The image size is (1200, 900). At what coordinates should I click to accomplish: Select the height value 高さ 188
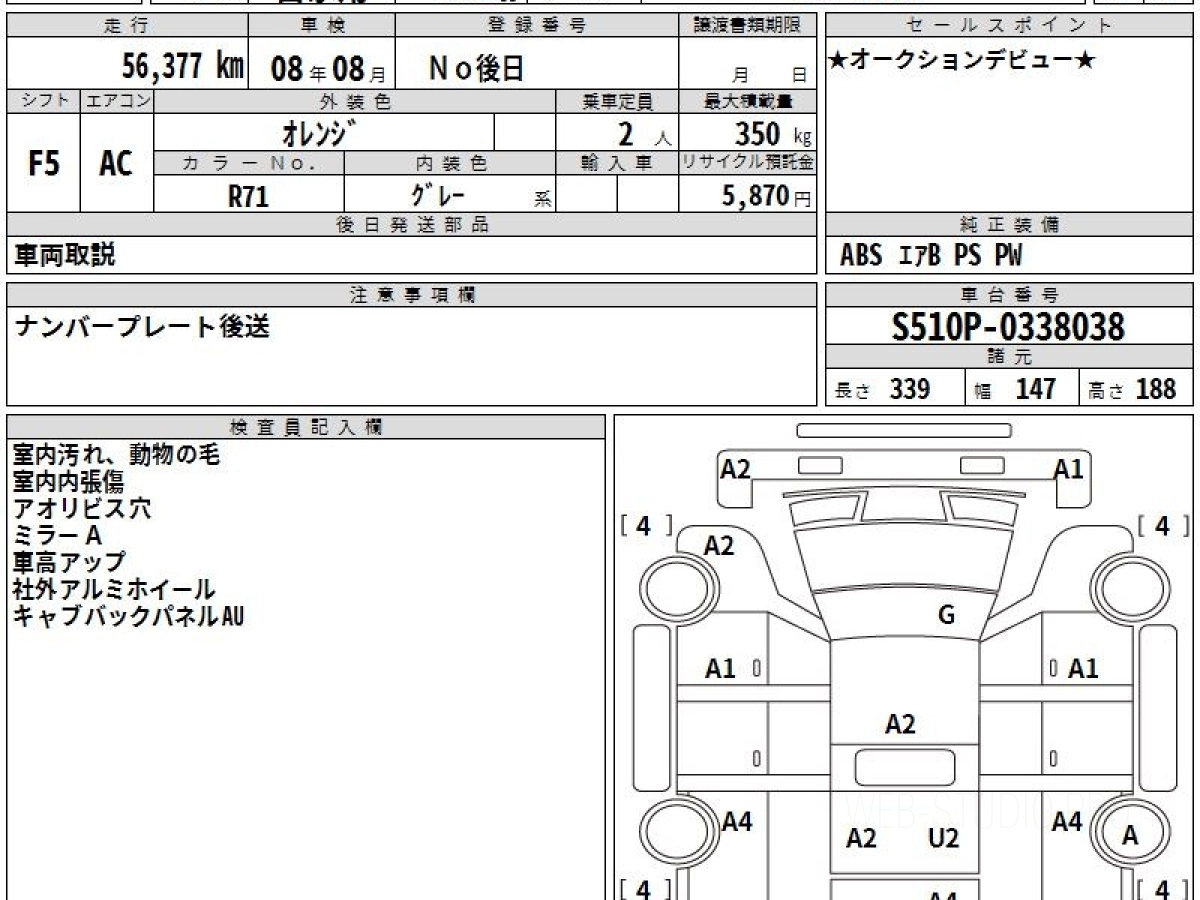[1132, 389]
